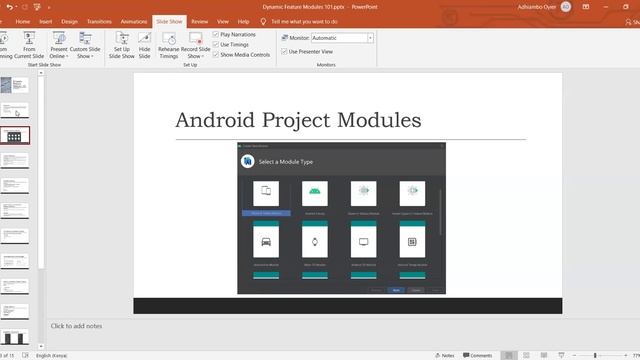Image resolution: width=640 pixels, height=360 pixels.
Task: Select fourth slide thumbnail in panel
Action: coord(15,161)
